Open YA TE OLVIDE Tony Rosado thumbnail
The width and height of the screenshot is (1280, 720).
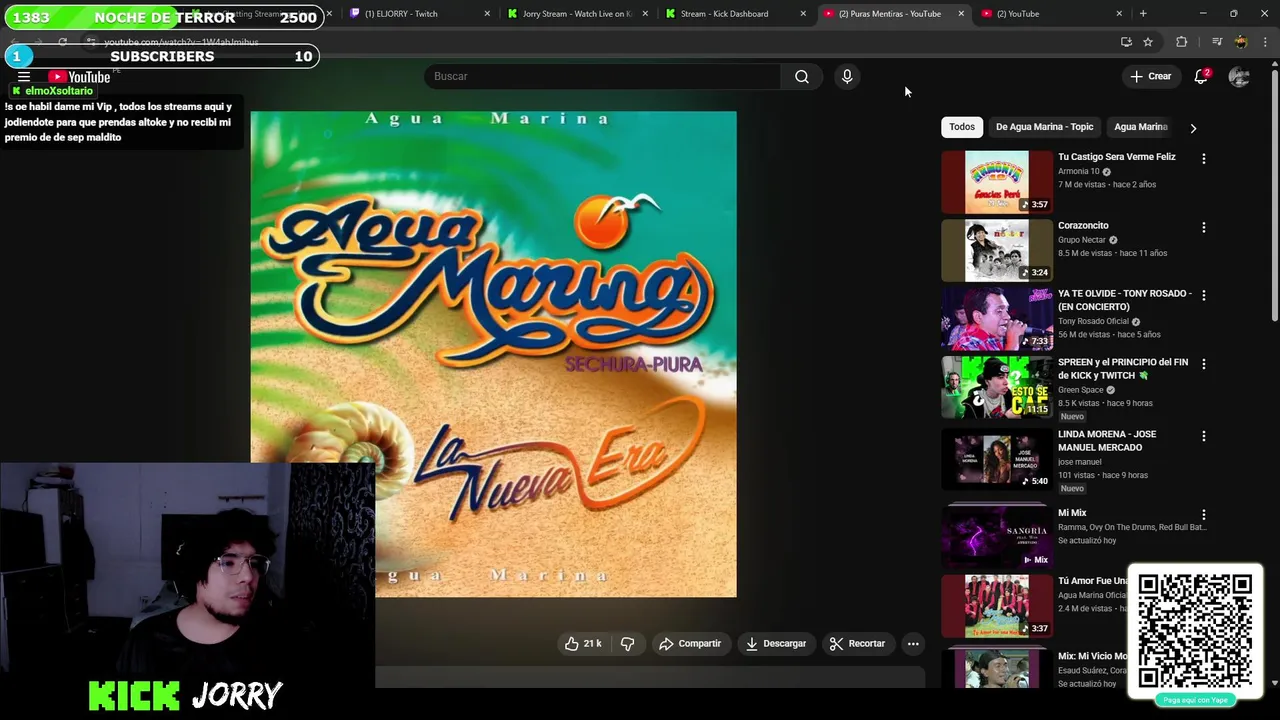[x=997, y=319]
